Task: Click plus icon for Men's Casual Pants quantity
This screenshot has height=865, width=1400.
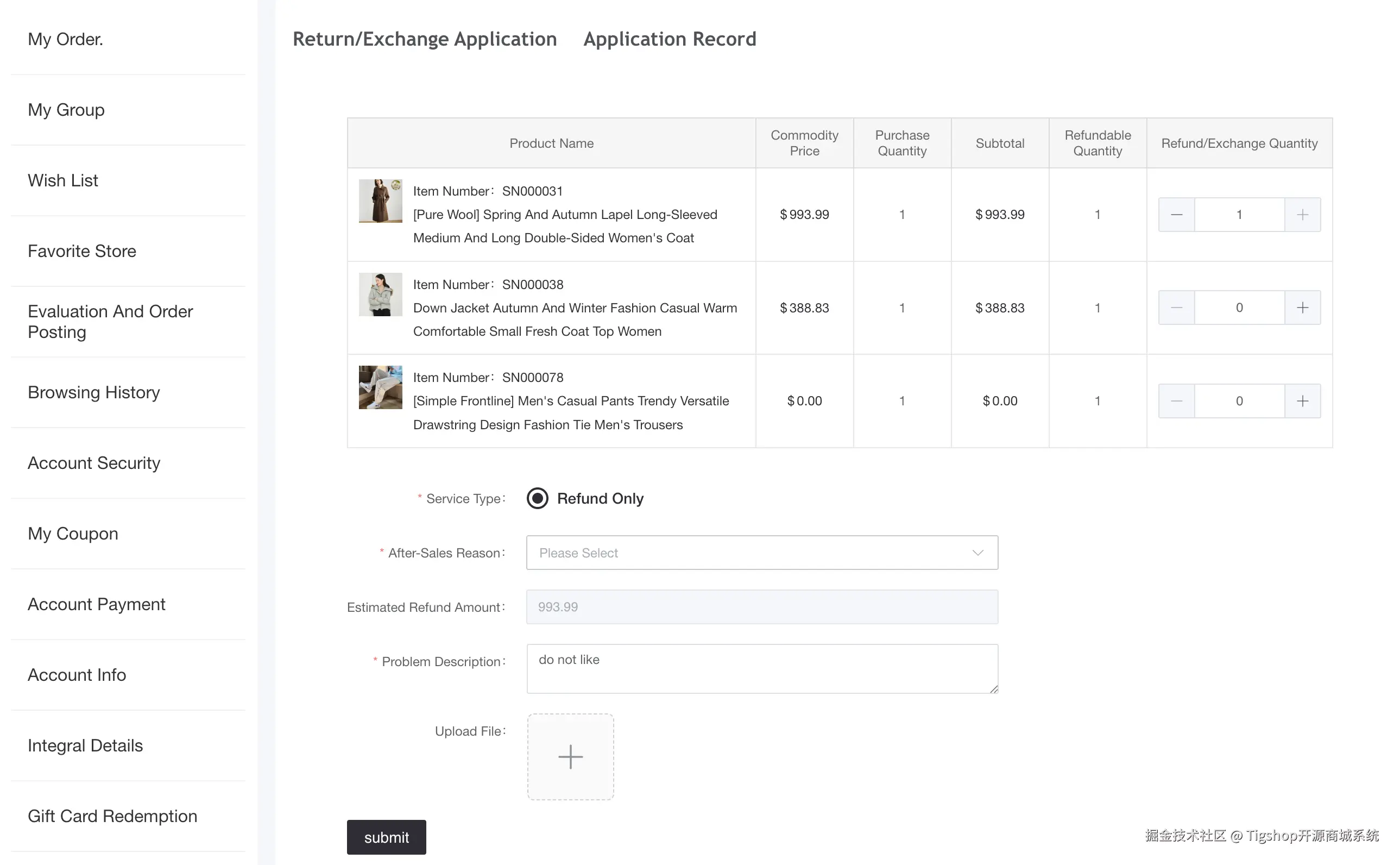Action: pyautogui.click(x=1302, y=401)
